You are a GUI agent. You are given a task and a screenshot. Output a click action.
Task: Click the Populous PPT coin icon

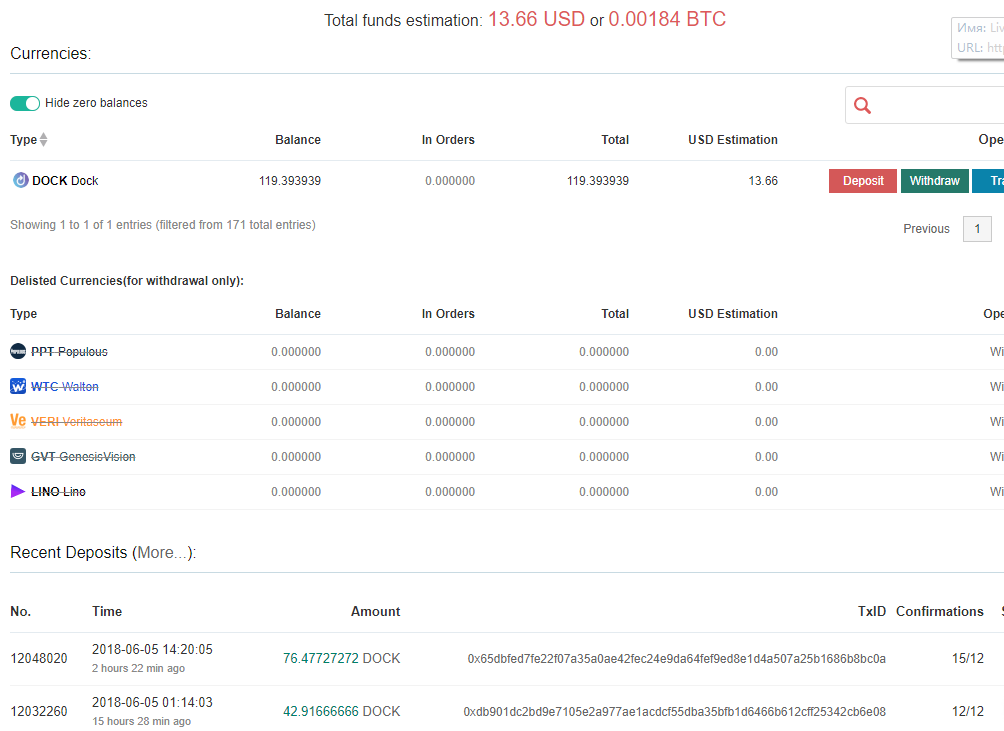(18, 351)
